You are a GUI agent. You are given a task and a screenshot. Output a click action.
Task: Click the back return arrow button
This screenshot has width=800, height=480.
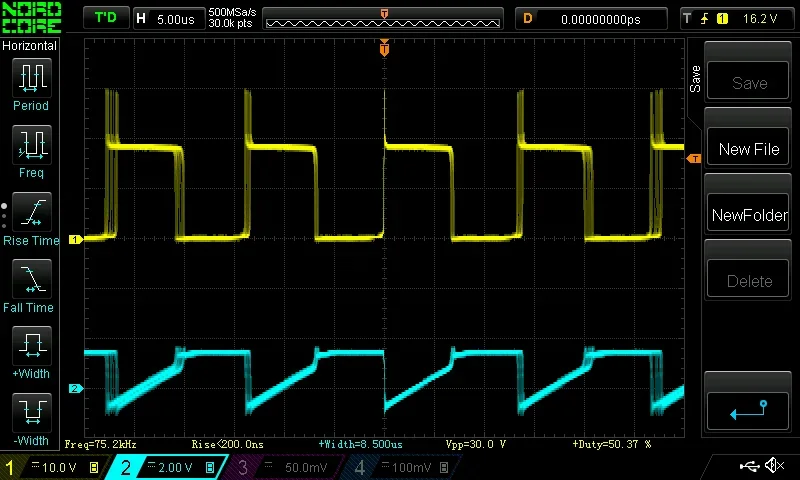tap(748, 411)
